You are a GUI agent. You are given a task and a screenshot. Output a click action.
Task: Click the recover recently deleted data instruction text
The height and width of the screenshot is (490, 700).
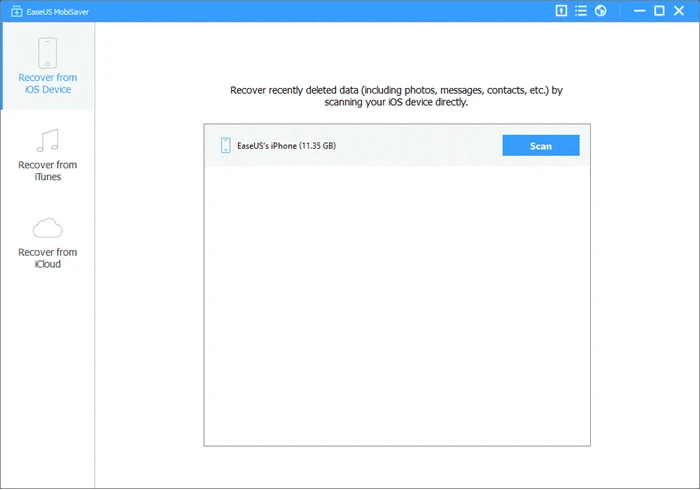[x=397, y=95]
